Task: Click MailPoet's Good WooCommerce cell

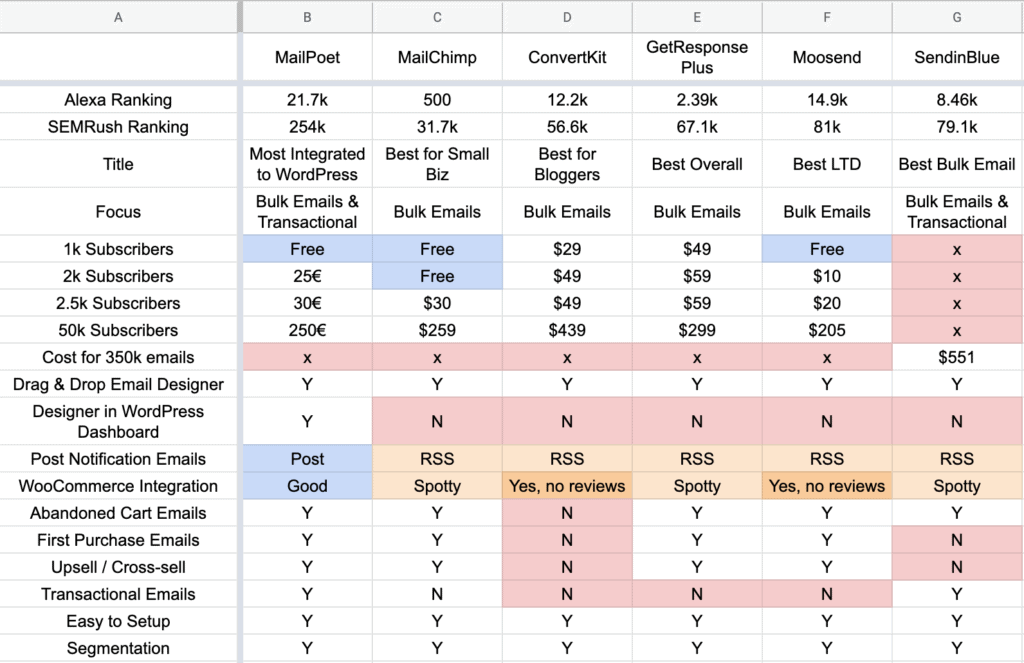Action: [307, 486]
